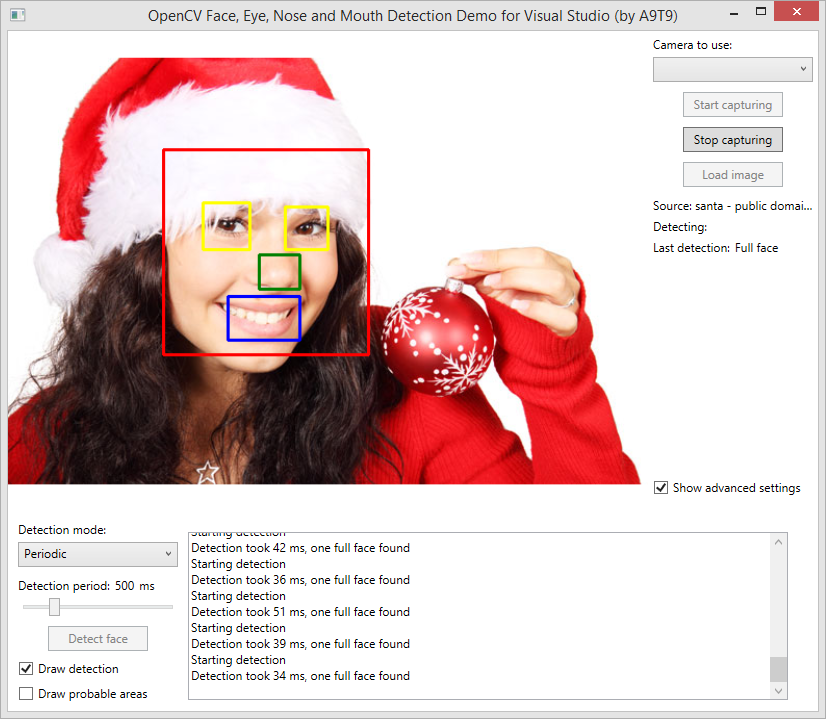826x719 pixels.
Task: Select log line 'Detection took 51 ms'
Action: [300, 612]
